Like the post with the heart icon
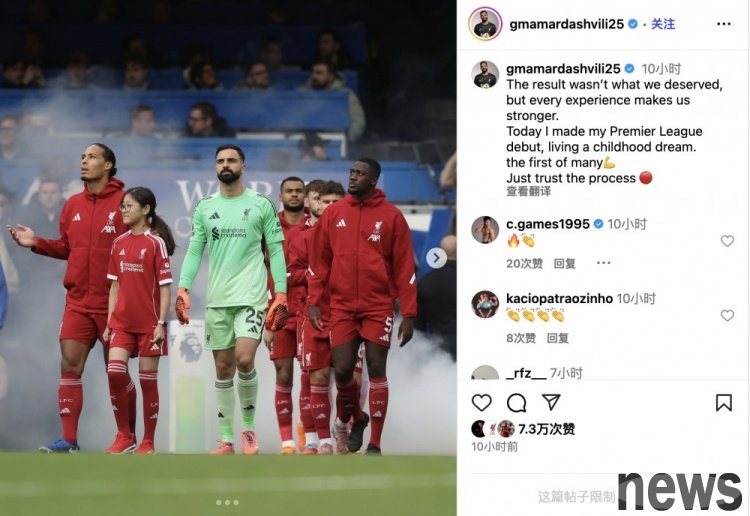The image size is (750, 516). click(482, 403)
